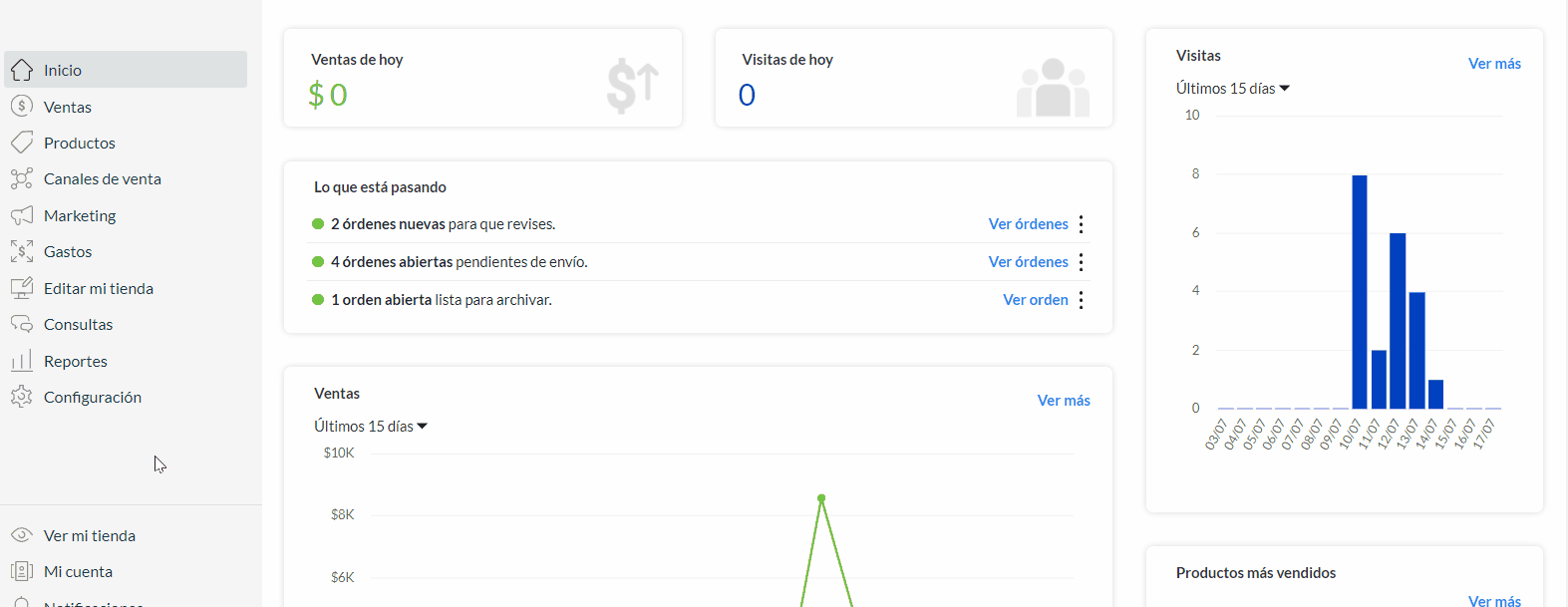Viewport: 1568px width, 607px height.
Task: Click the Ver mi tienda eye icon
Action: [22, 535]
